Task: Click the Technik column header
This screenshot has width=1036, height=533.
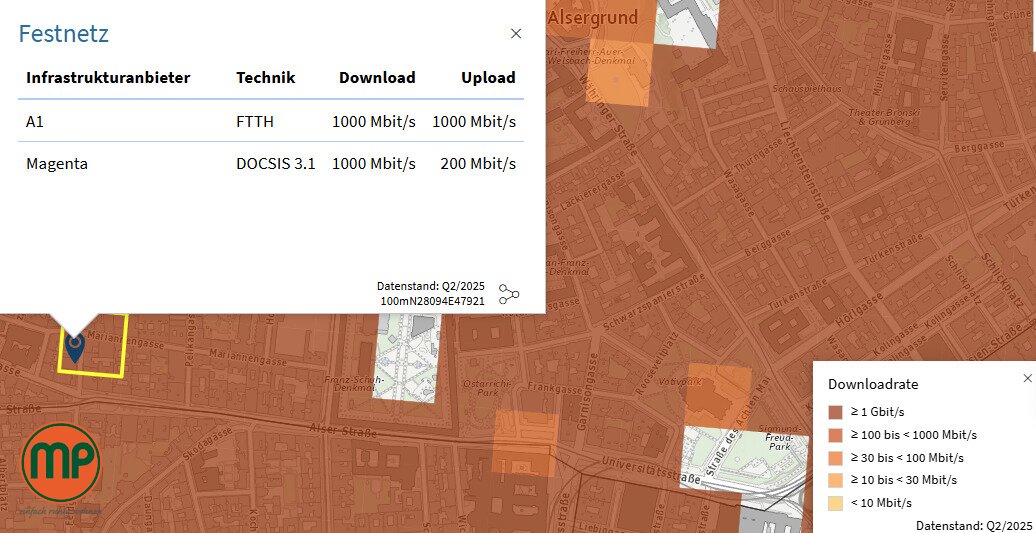Action: 265,78
